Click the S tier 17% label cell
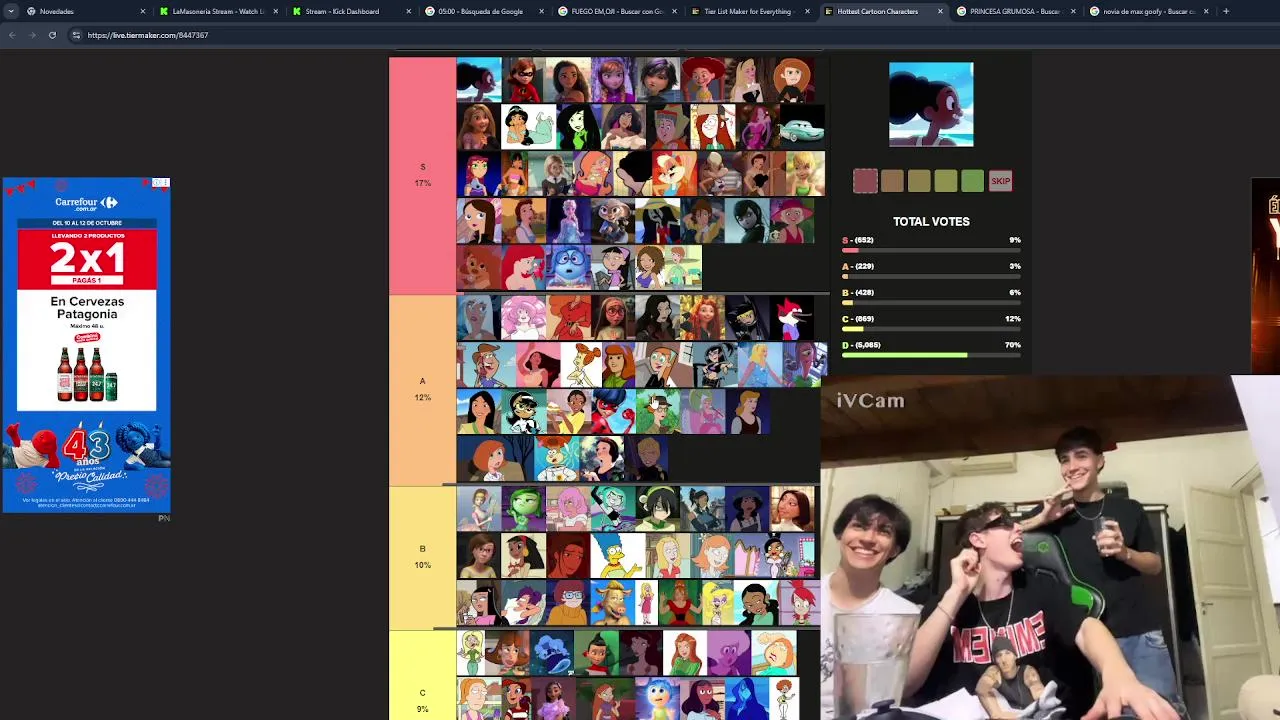1280x720 pixels. click(422, 175)
